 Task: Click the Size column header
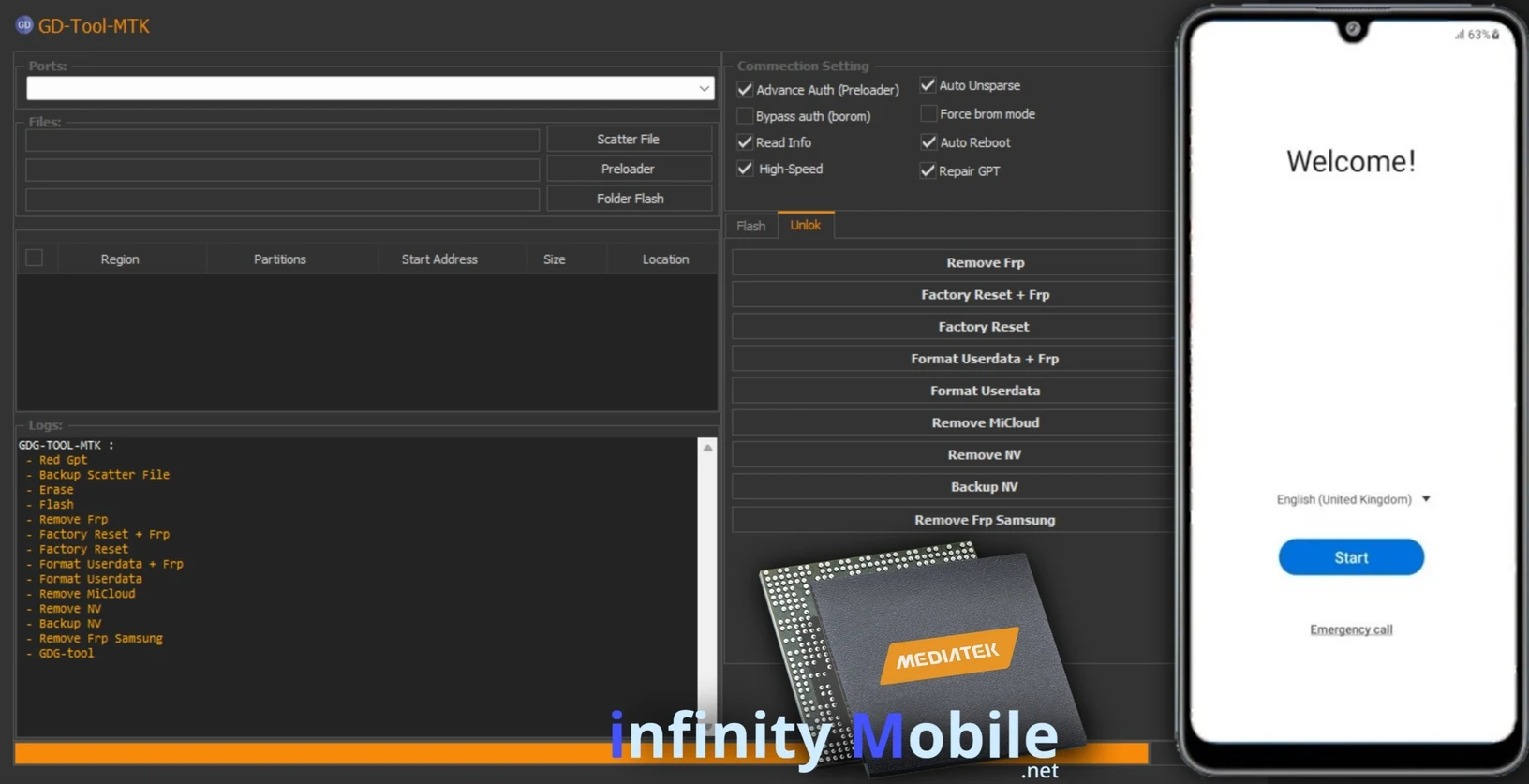tap(555, 259)
